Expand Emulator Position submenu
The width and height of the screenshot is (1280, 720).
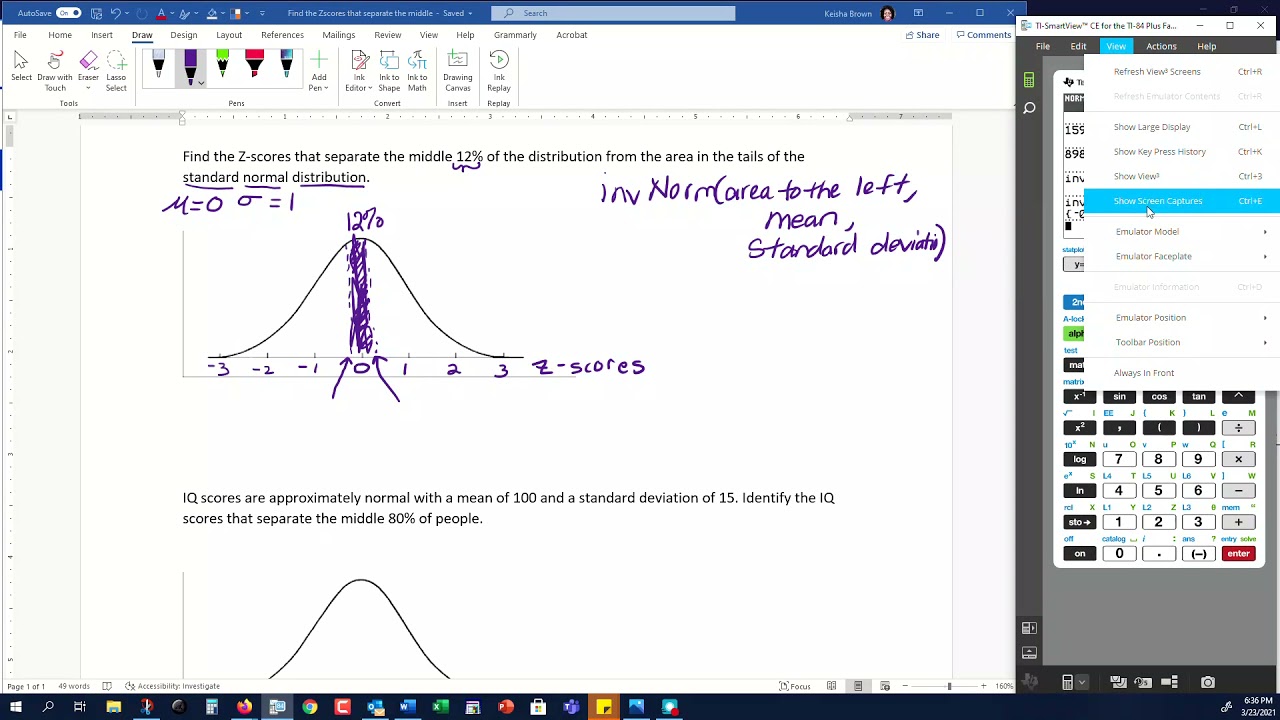[1182, 318]
